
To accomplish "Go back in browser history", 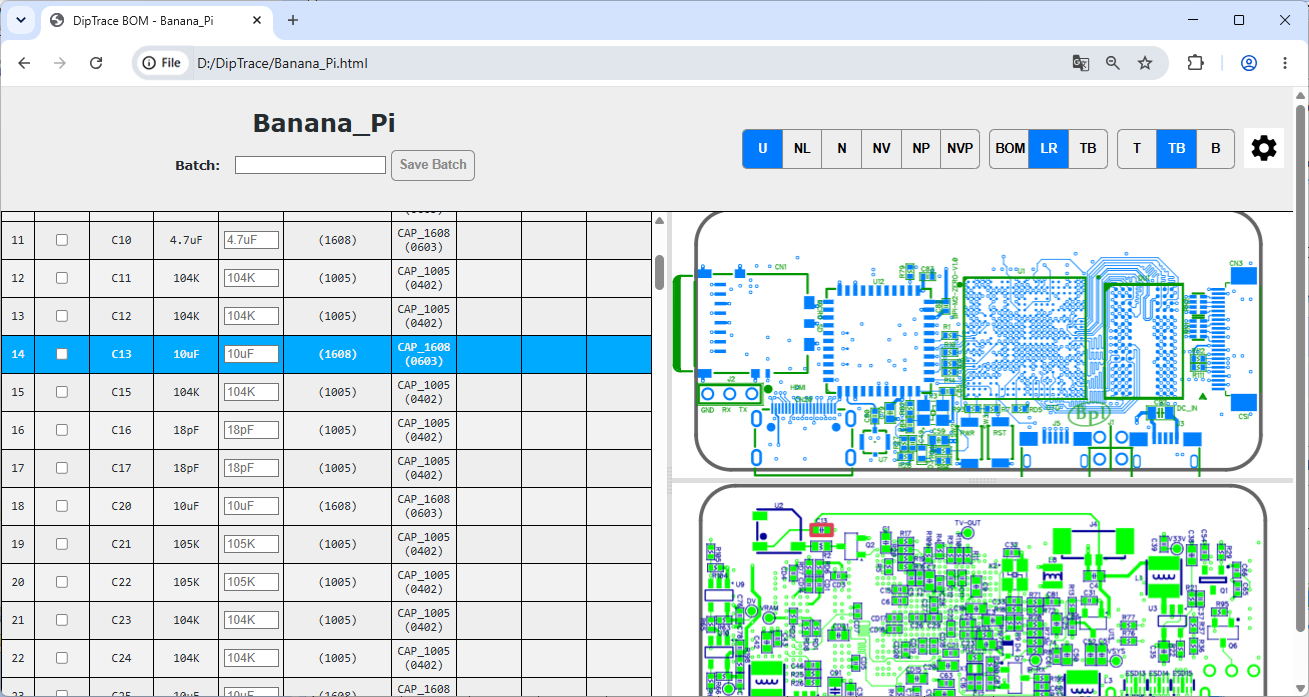I will coord(24,63).
